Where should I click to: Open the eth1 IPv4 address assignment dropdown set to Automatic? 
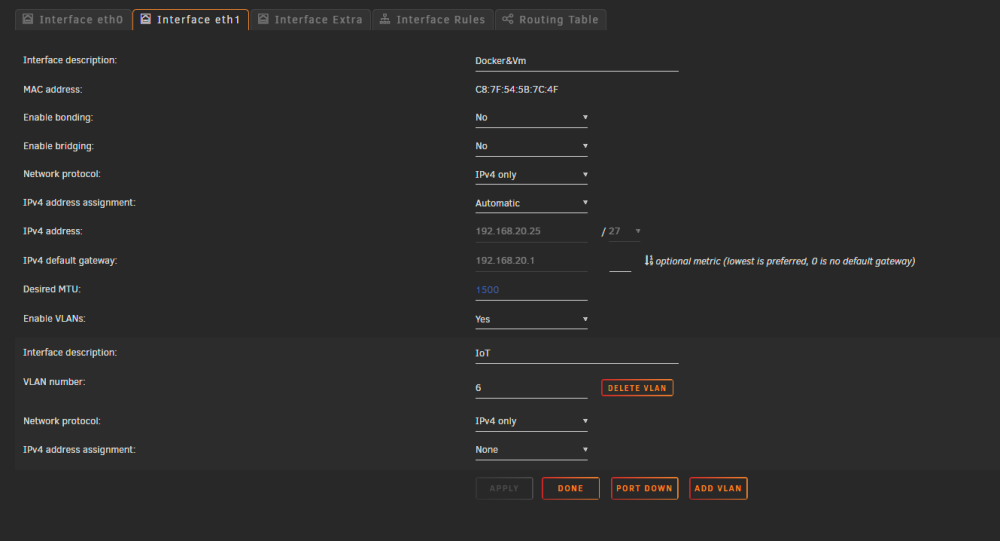tap(531, 204)
